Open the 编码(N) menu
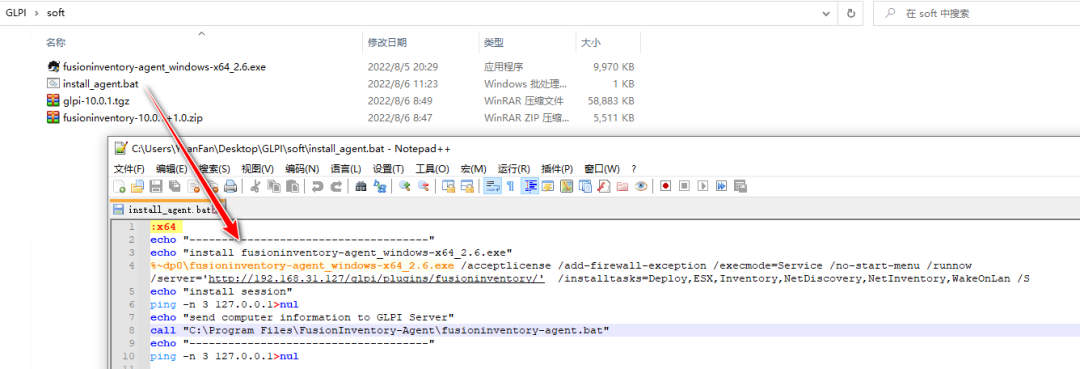 click(302, 169)
